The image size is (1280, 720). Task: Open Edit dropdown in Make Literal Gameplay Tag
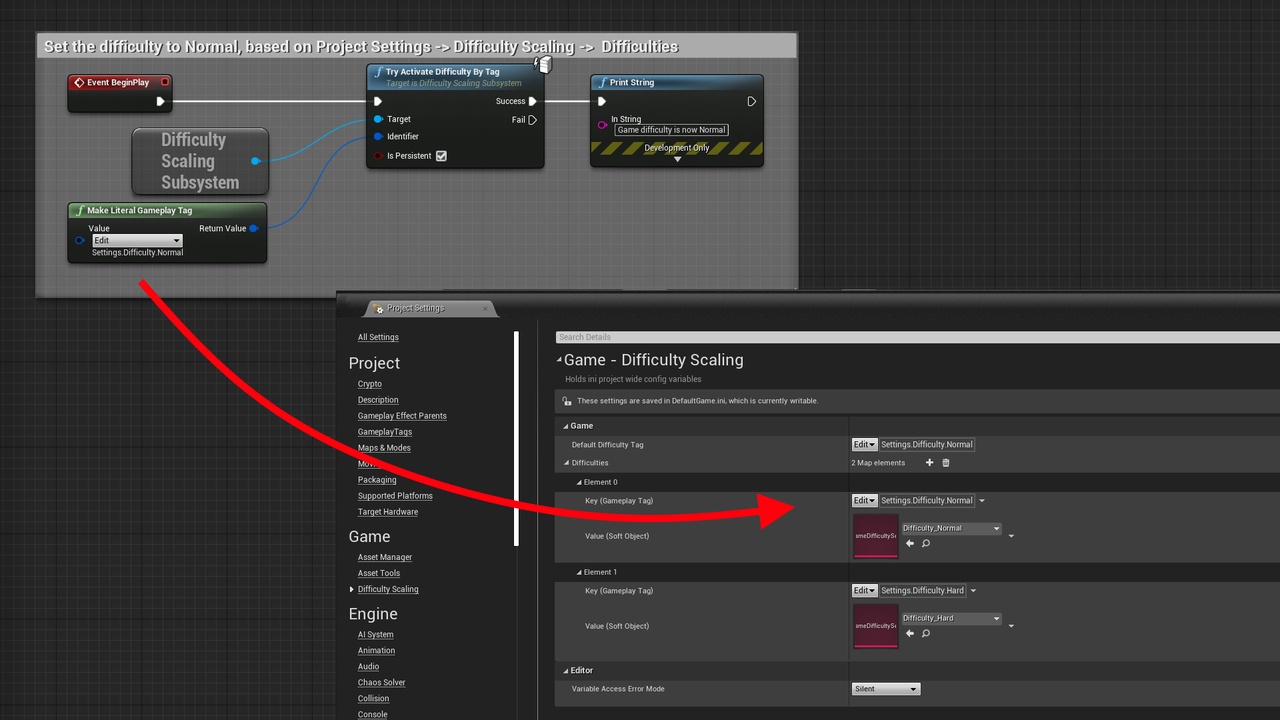tap(137, 241)
